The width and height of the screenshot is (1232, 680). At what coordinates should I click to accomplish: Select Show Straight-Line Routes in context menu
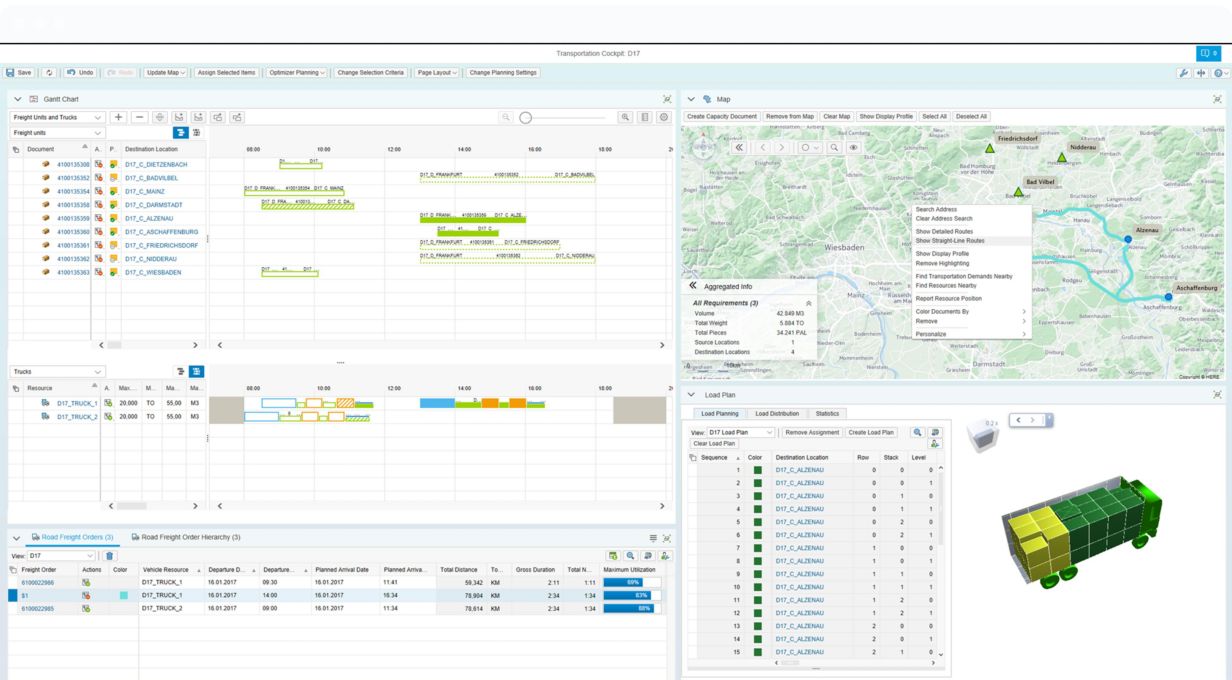tap(950, 241)
